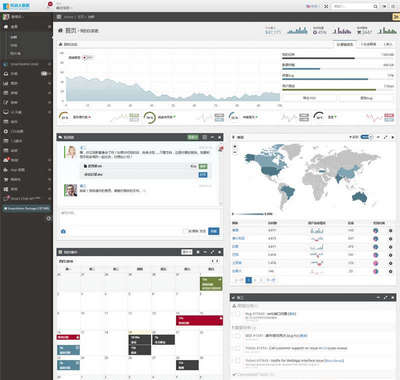This screenshot has width=400, height=380.
Task: Check the first to-do item checkbox
Action: 237,314
